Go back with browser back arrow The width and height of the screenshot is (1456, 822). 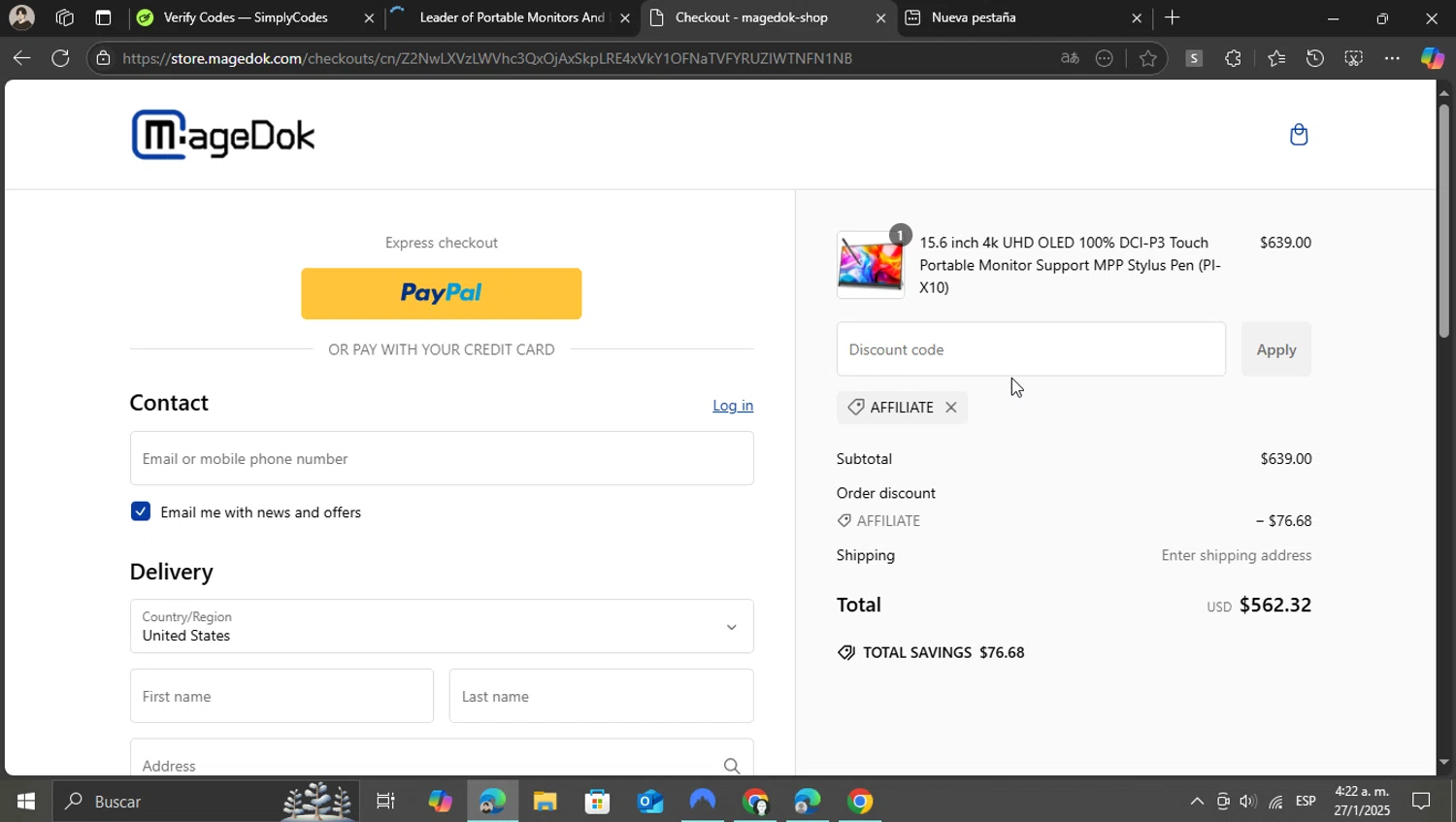21,58
